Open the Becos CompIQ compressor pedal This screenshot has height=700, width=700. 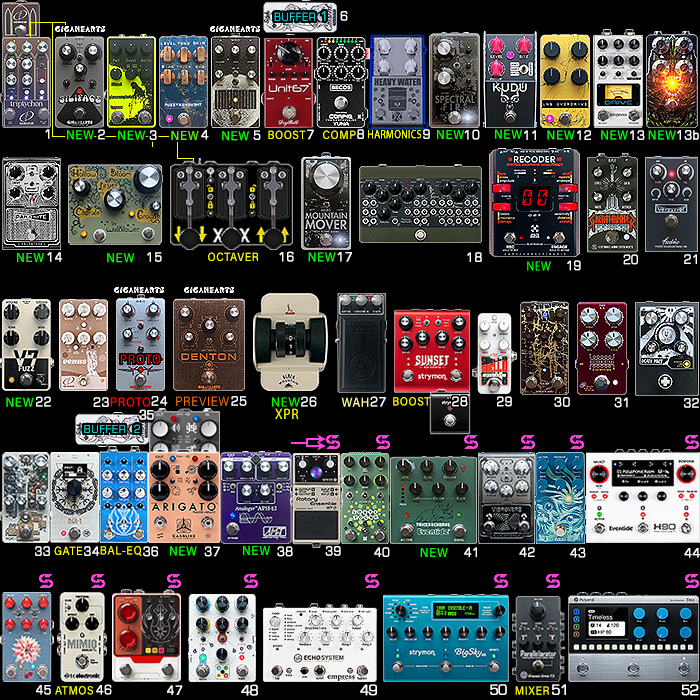click(x=341, y=82)
